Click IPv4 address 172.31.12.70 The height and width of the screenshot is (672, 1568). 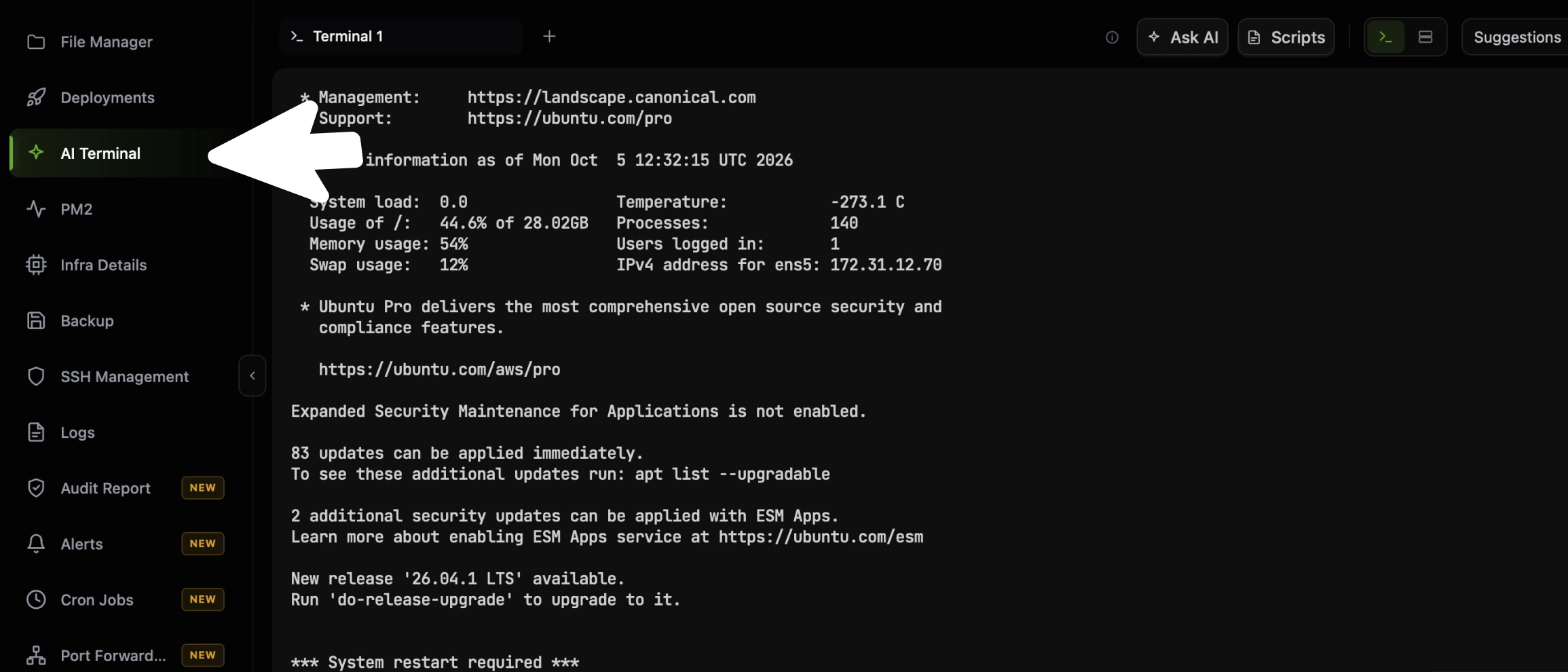pos(886,265)
